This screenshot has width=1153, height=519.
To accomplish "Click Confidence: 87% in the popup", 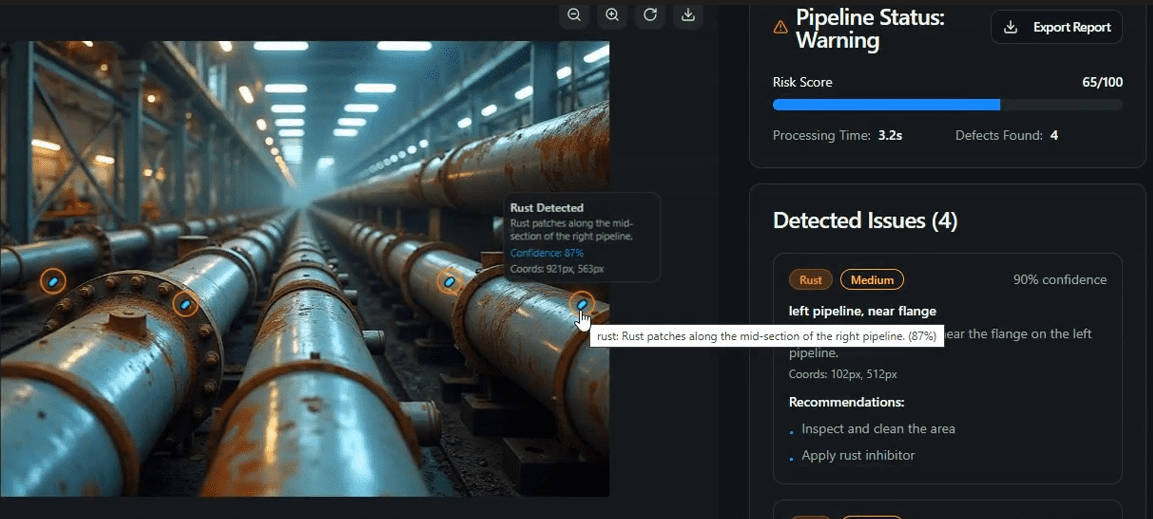I will click(x=546, y=254).
